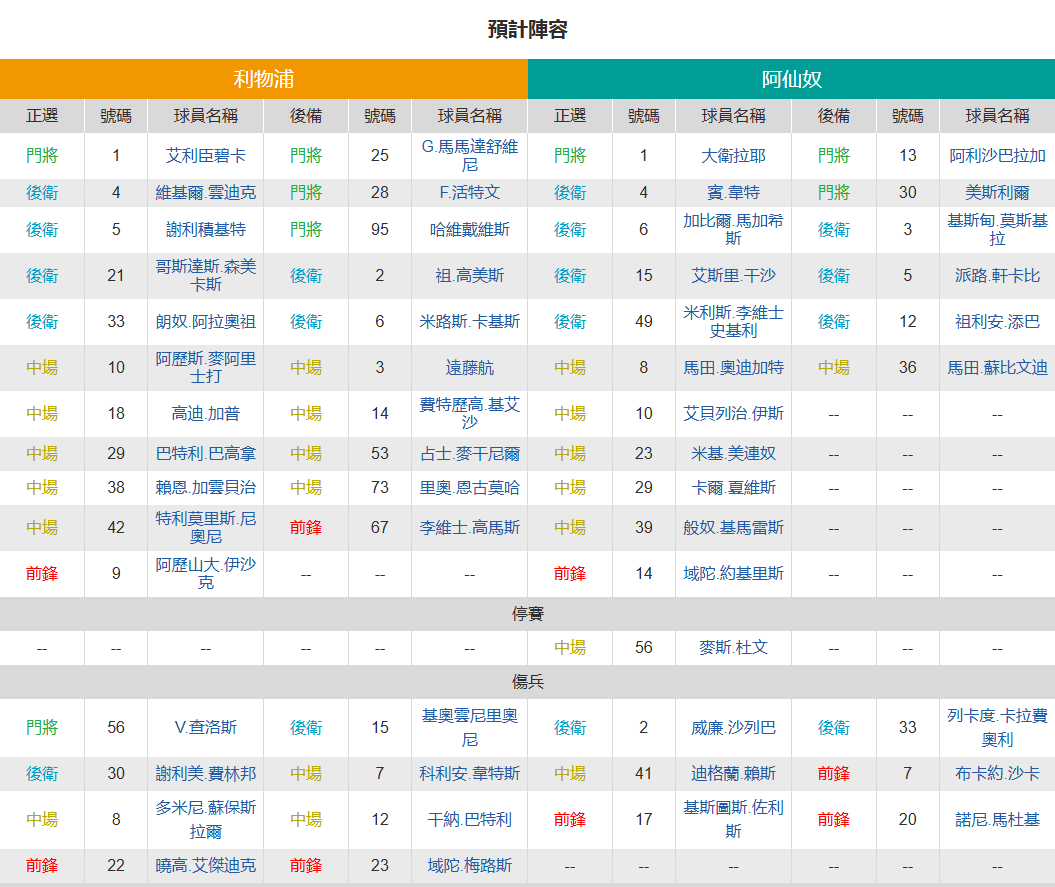Click player 賓.韋特
The height and width of the screenshot is (887, 1055).
point(733,192)
